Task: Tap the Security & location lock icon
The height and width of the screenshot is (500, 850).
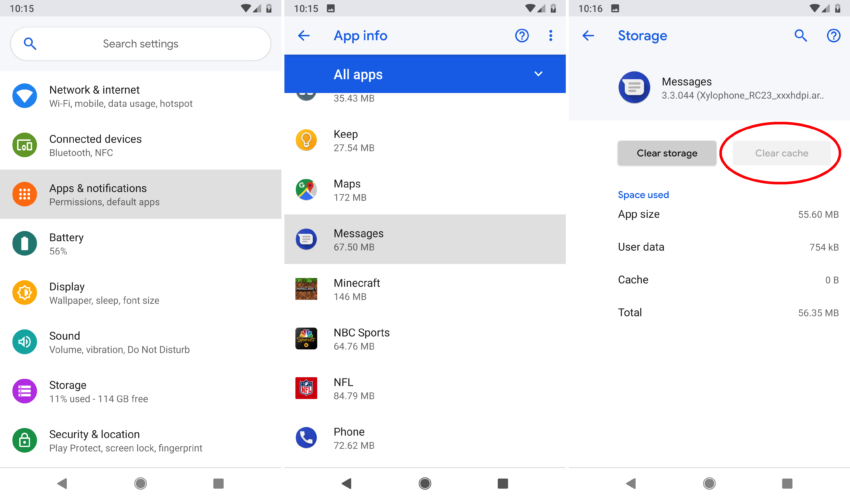Action: 24,440
